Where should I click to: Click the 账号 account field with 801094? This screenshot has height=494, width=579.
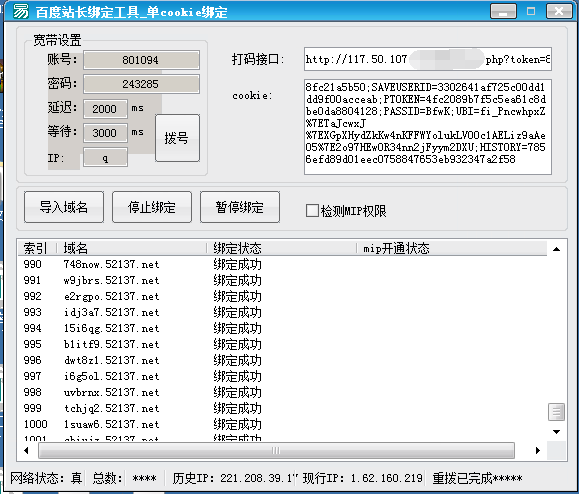pyautogui.click(x=141, y=60)
